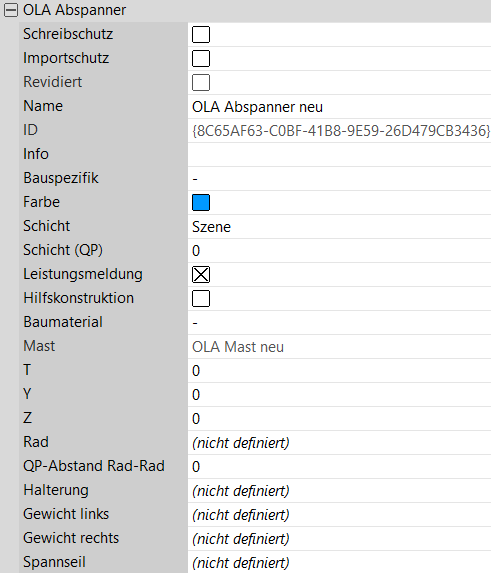
Task: Enable the Hilfskonstruktion checkbox
Action: point(201,299)
